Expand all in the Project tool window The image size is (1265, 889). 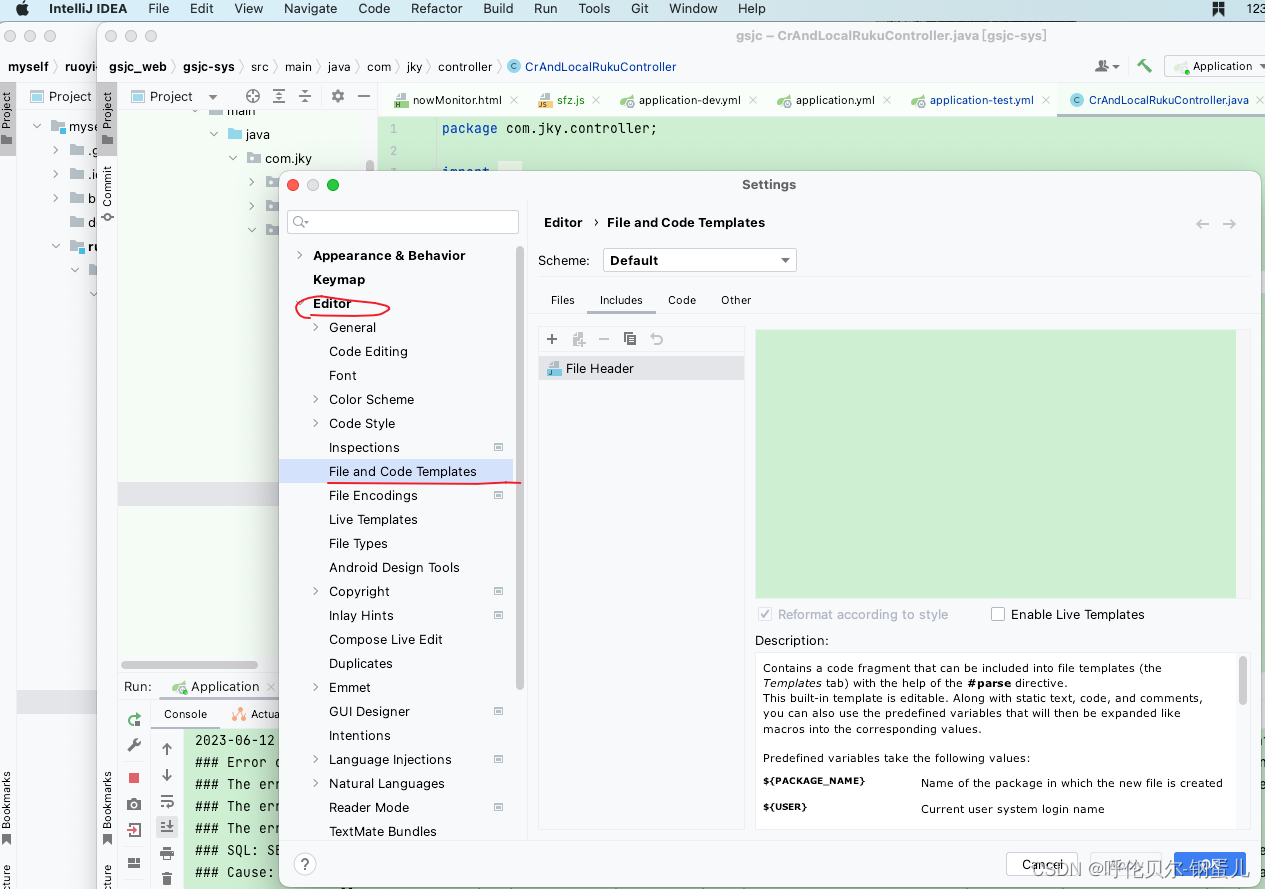pyautogui.click(x=279, y=96)
